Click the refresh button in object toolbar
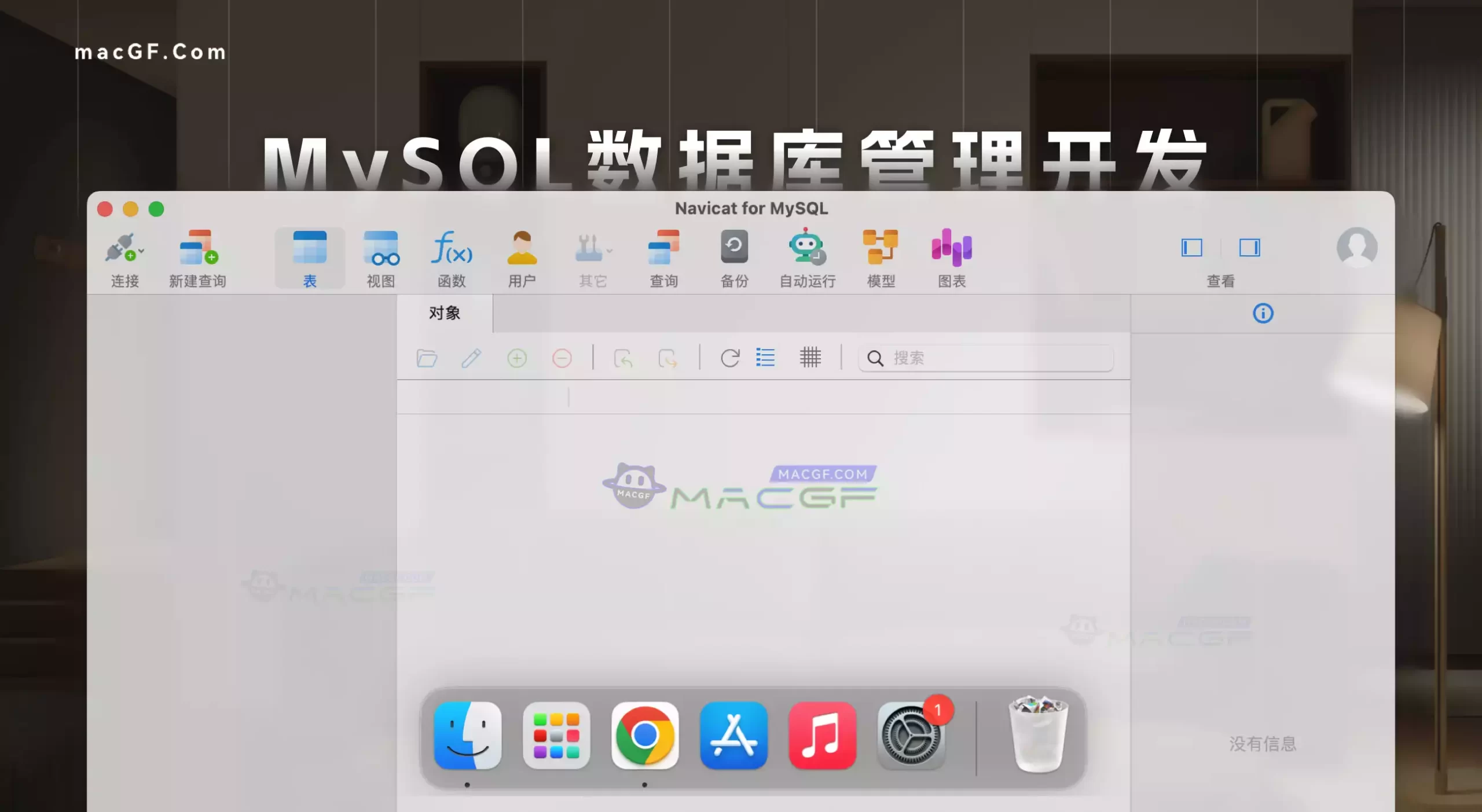This screenshot has height=812, width=1482. 729,358
